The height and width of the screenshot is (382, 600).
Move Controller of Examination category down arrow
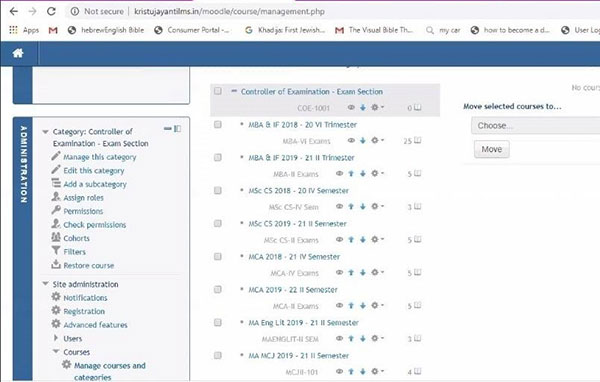click(x=363, y=108)
